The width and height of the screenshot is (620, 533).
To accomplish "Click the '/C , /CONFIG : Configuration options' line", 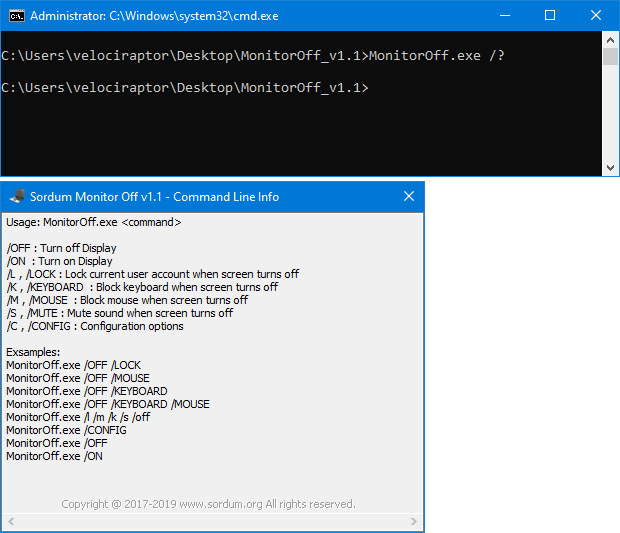I will pyautogui.click(x=95, y=326).
